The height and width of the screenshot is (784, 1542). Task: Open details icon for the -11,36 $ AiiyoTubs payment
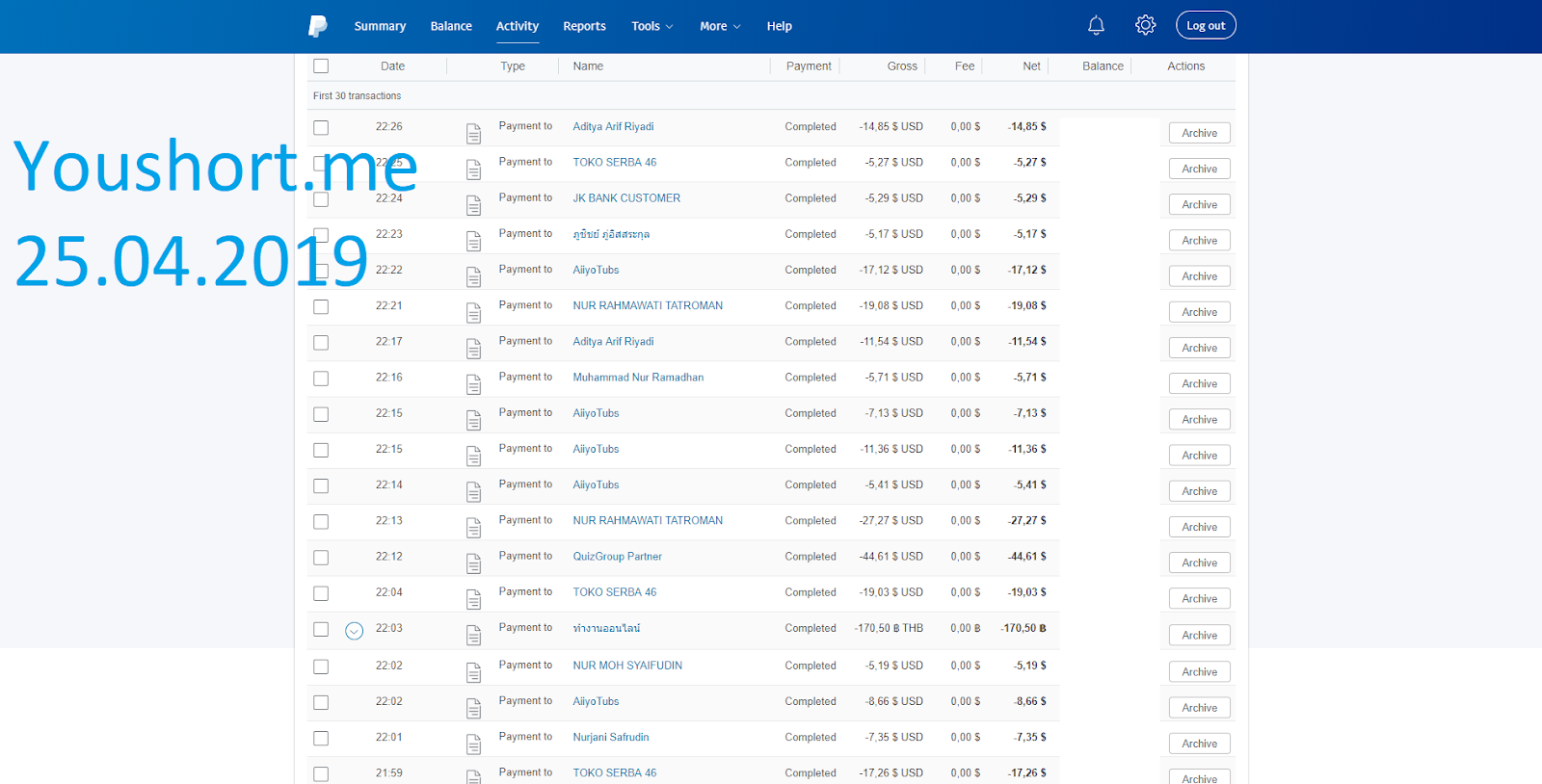(473, 456)
